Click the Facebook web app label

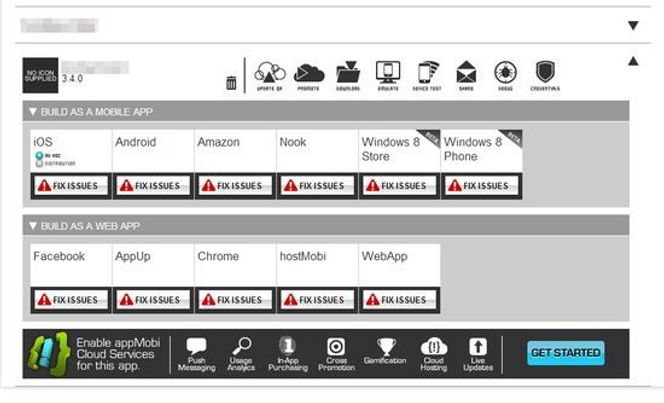59,256
